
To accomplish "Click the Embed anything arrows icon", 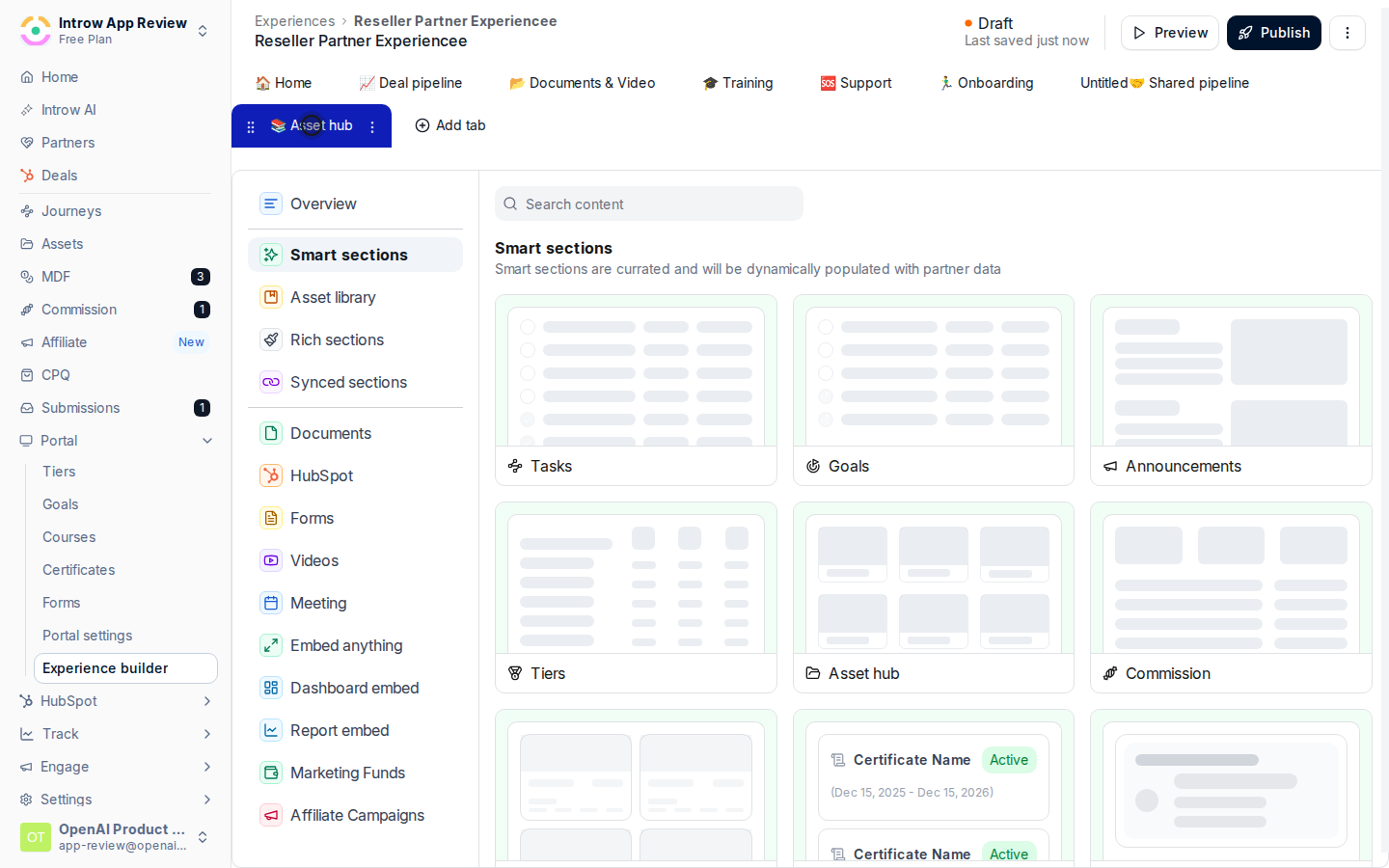I will (x=271, y=645).
